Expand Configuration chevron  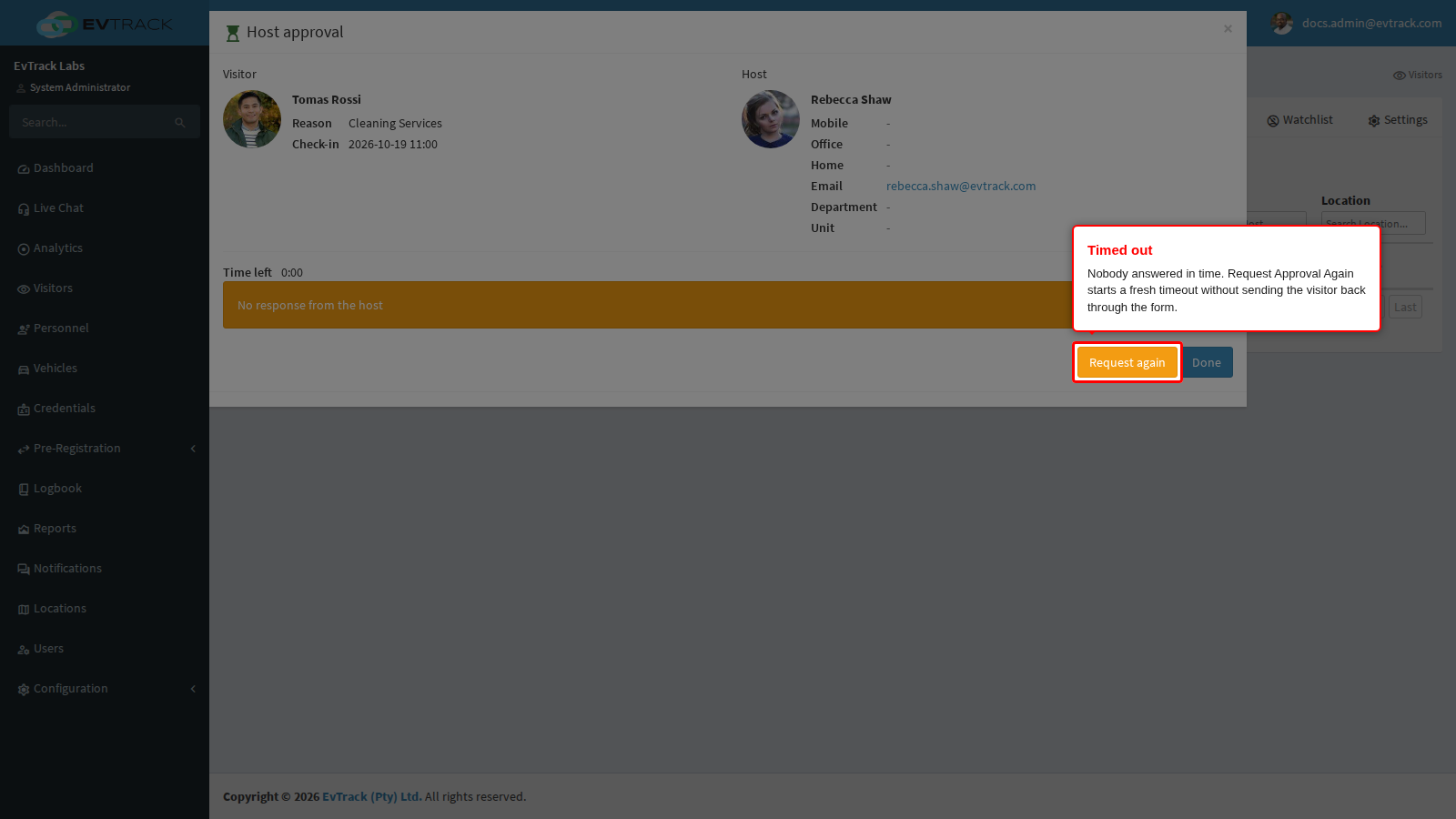[193, 689]
